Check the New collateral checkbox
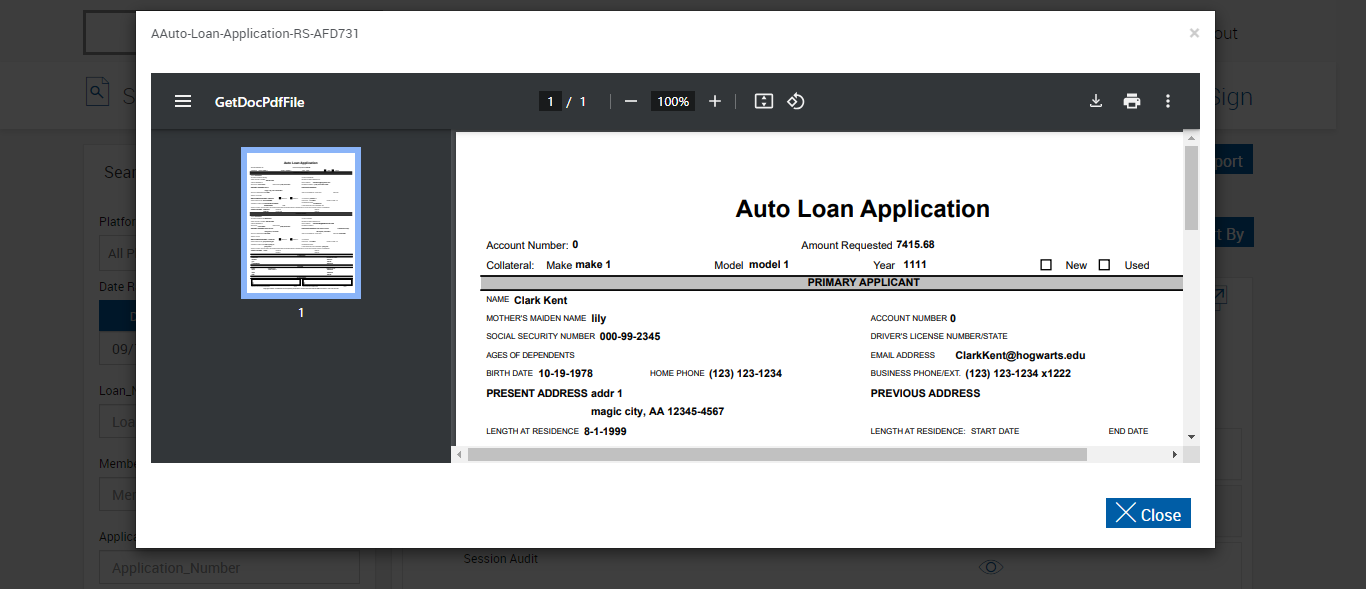Image resolution: width=1366 pixels, height=589 pixels. coord(1046,265)
